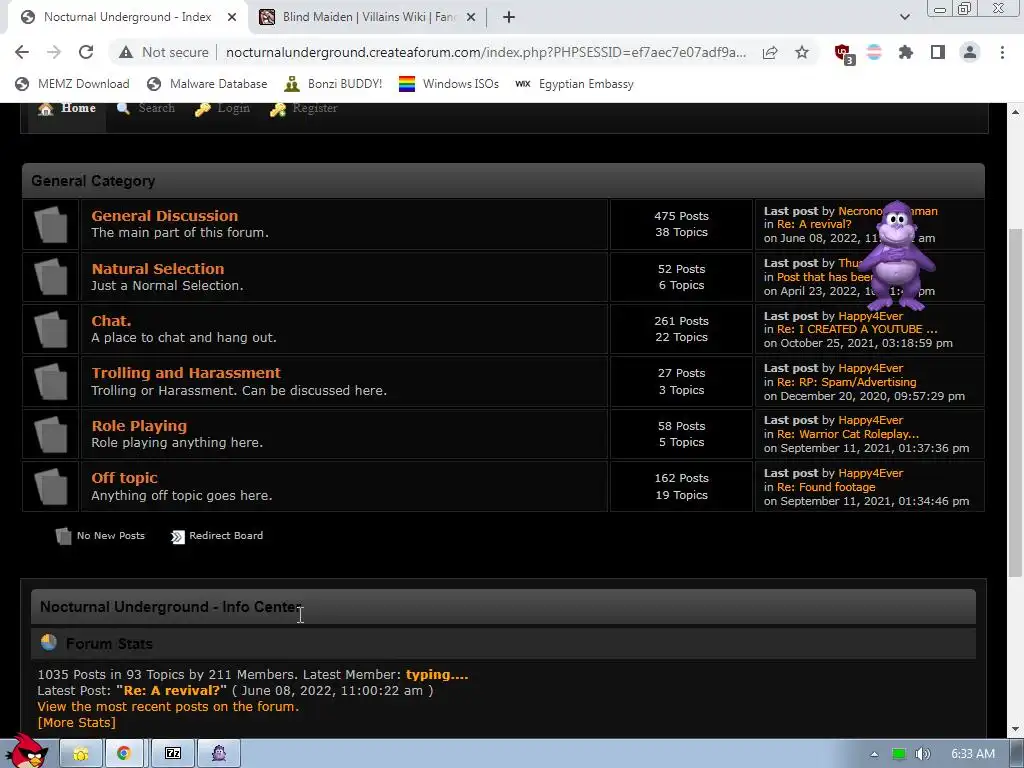Reload the current page
This screenshot has height=768, width=1024.
tap(86, 52)
